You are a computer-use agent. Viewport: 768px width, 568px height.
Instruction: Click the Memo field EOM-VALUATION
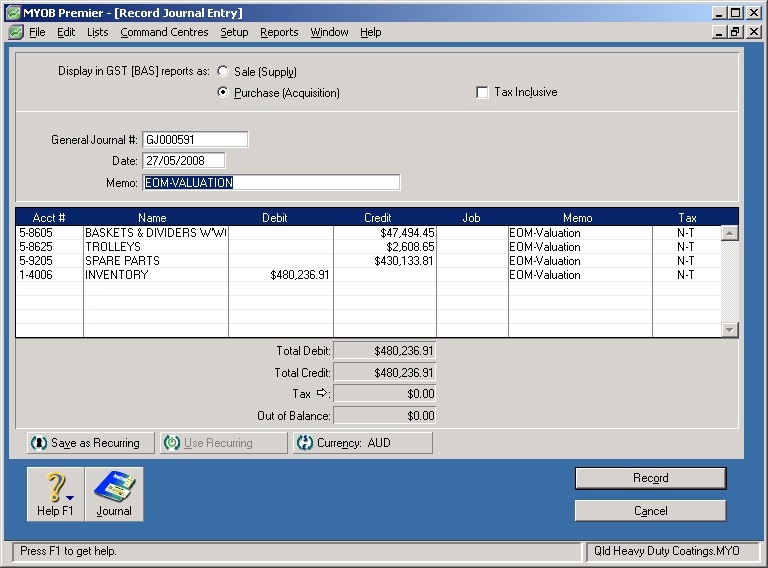point(271,183)
